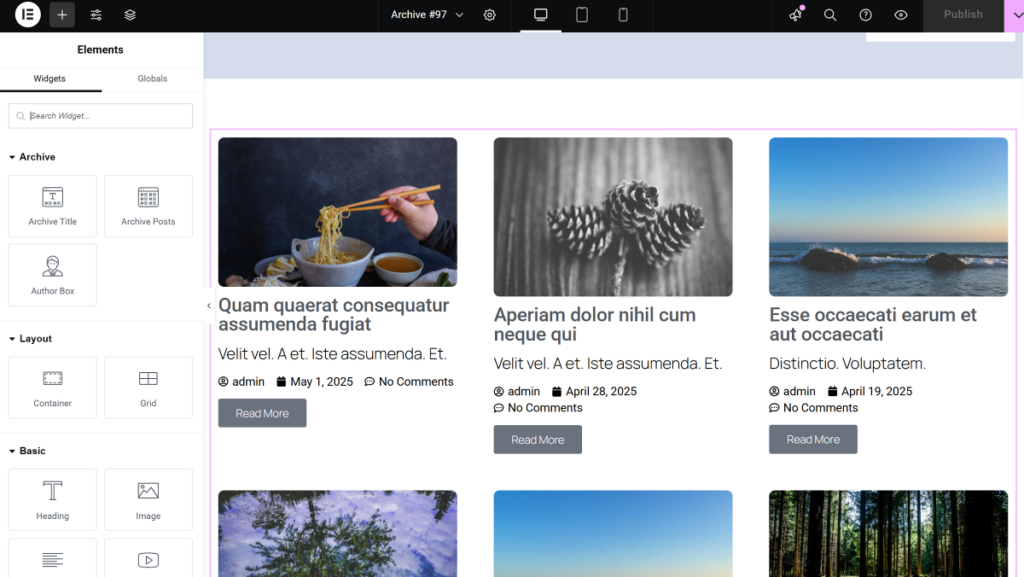Select the Grid layout widget
Viewport: 1024px width, 577px height.
(x=148, y=387)
